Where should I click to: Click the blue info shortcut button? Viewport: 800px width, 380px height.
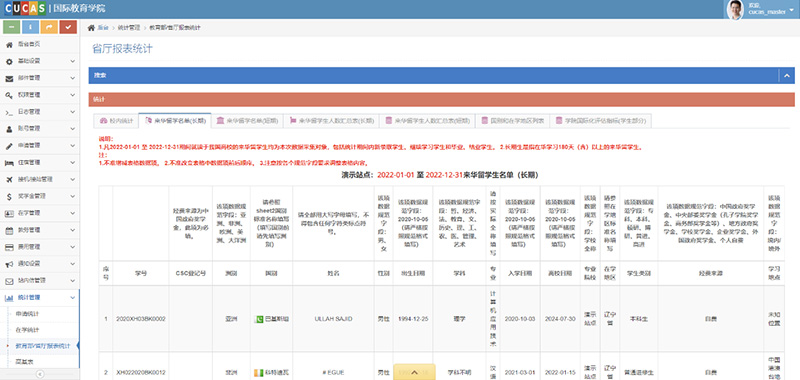[x=31, y=27]
